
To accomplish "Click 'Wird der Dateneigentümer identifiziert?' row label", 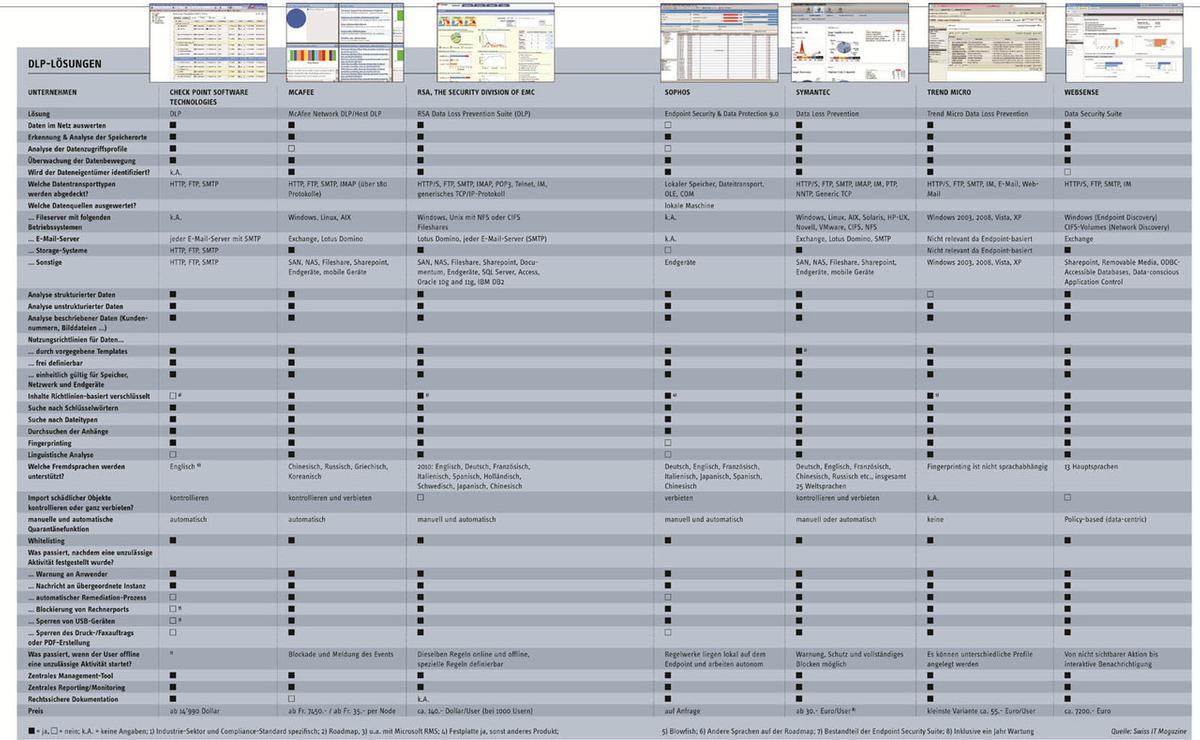I will point(89,172).
